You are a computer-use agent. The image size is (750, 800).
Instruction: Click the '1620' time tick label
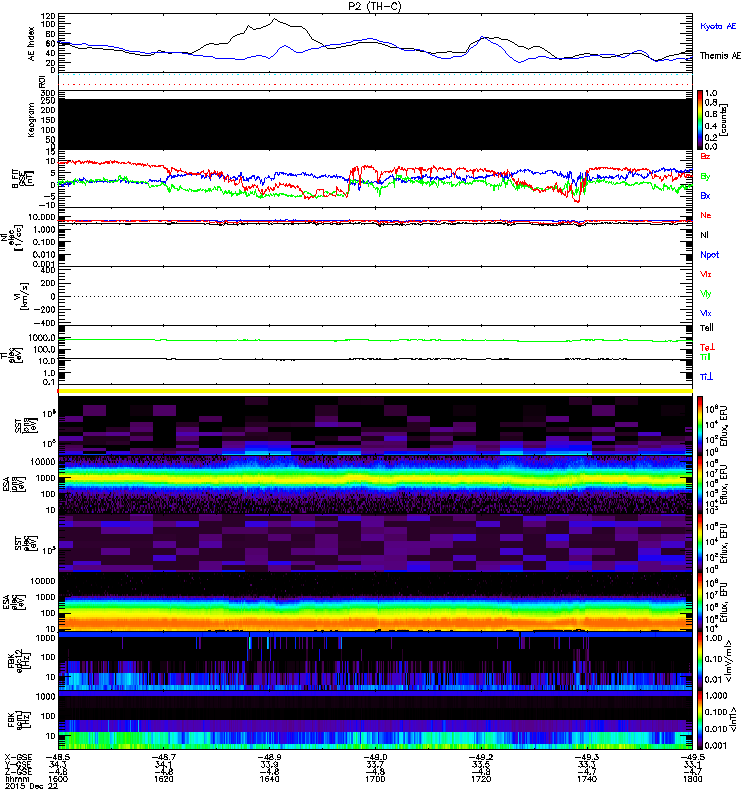click(163, 779)
